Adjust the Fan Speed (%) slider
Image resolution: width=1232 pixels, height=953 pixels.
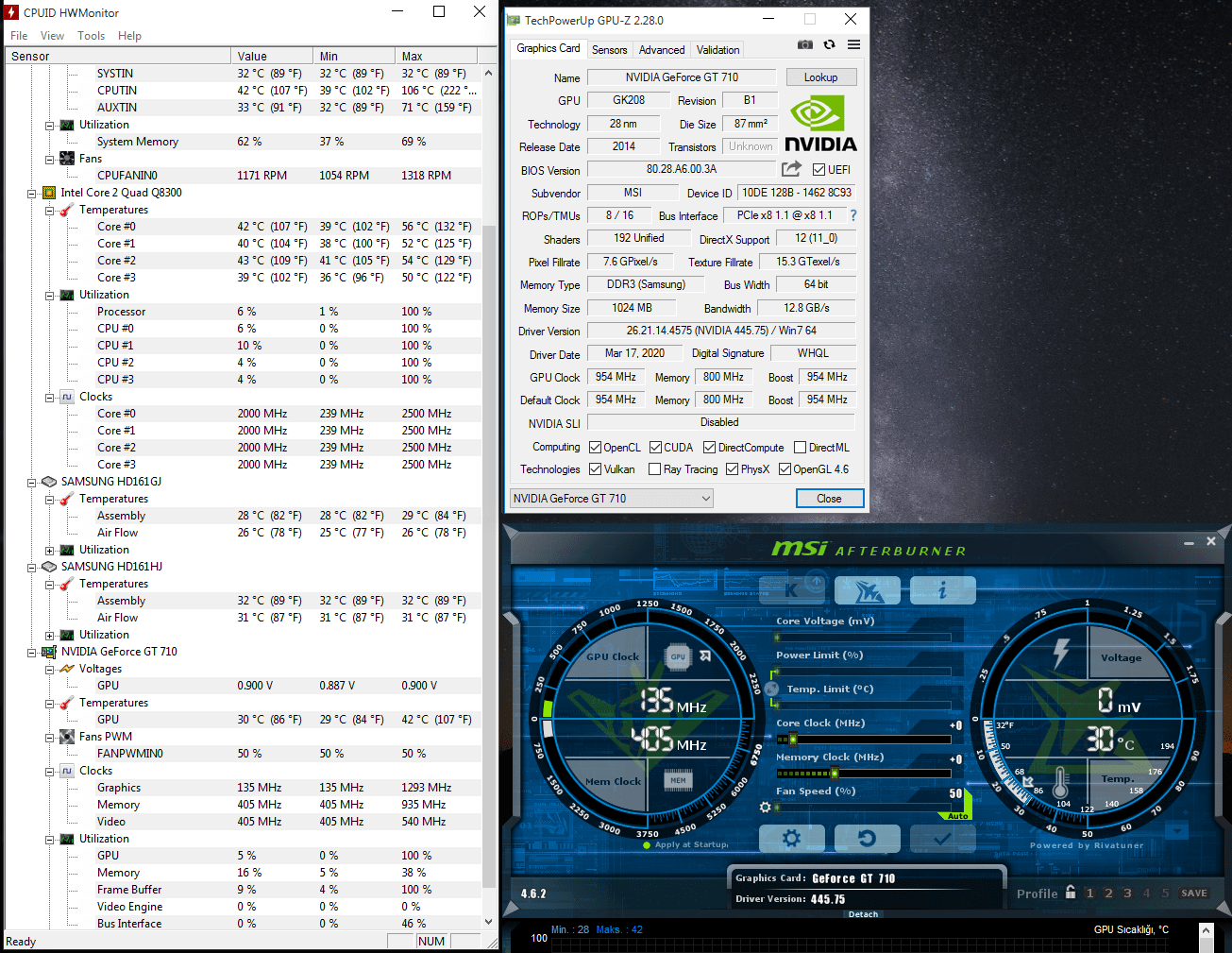(x=863, y=807)
